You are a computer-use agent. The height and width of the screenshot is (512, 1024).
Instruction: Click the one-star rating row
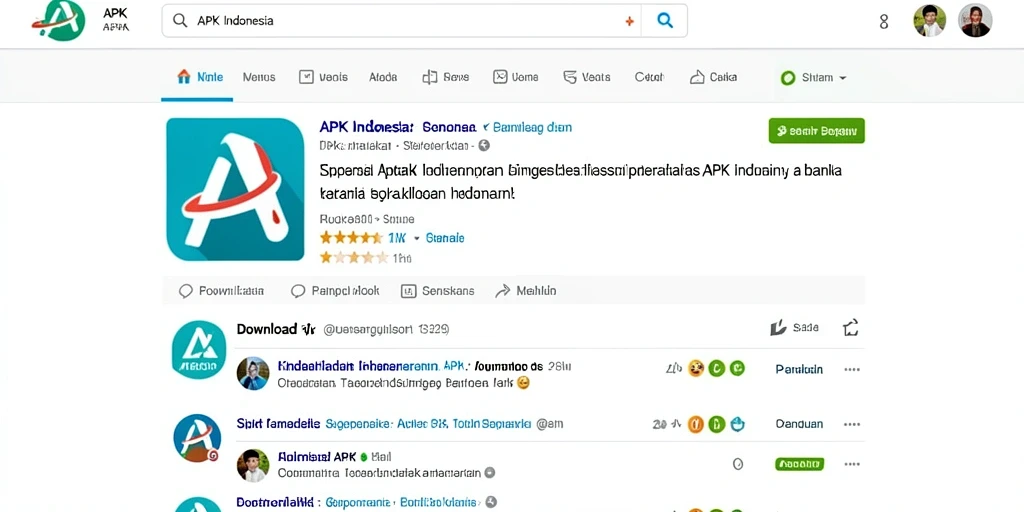click(x=365, y=258)
